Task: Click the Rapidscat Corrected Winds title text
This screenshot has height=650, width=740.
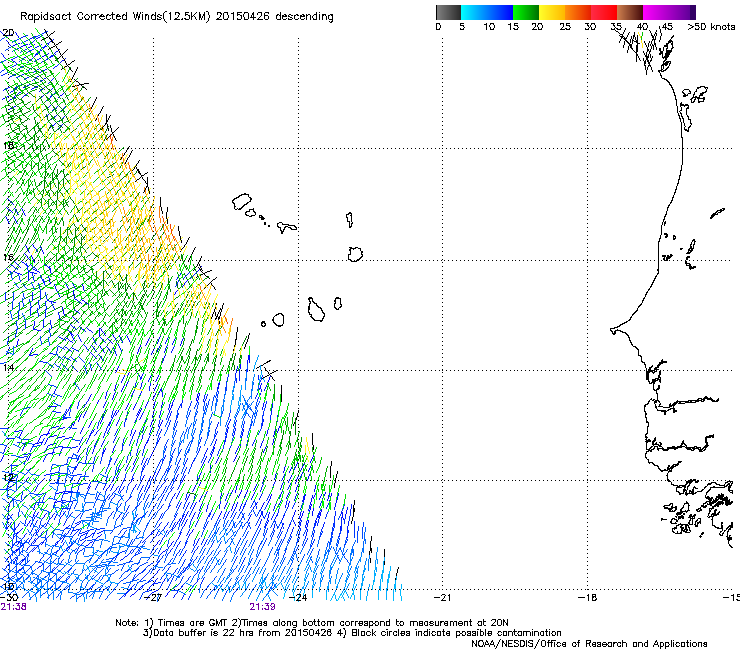Action: (x=177, y=17)
